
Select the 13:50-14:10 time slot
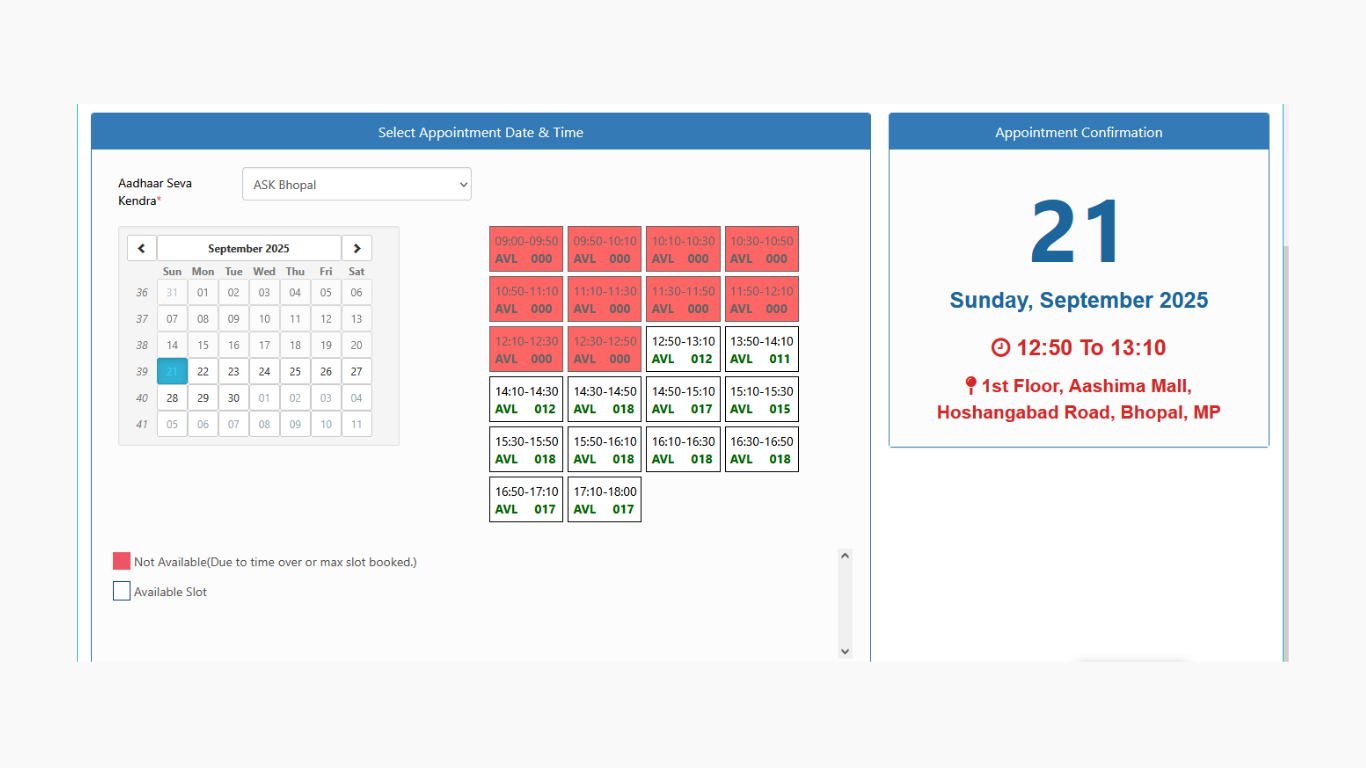point(761,349)
